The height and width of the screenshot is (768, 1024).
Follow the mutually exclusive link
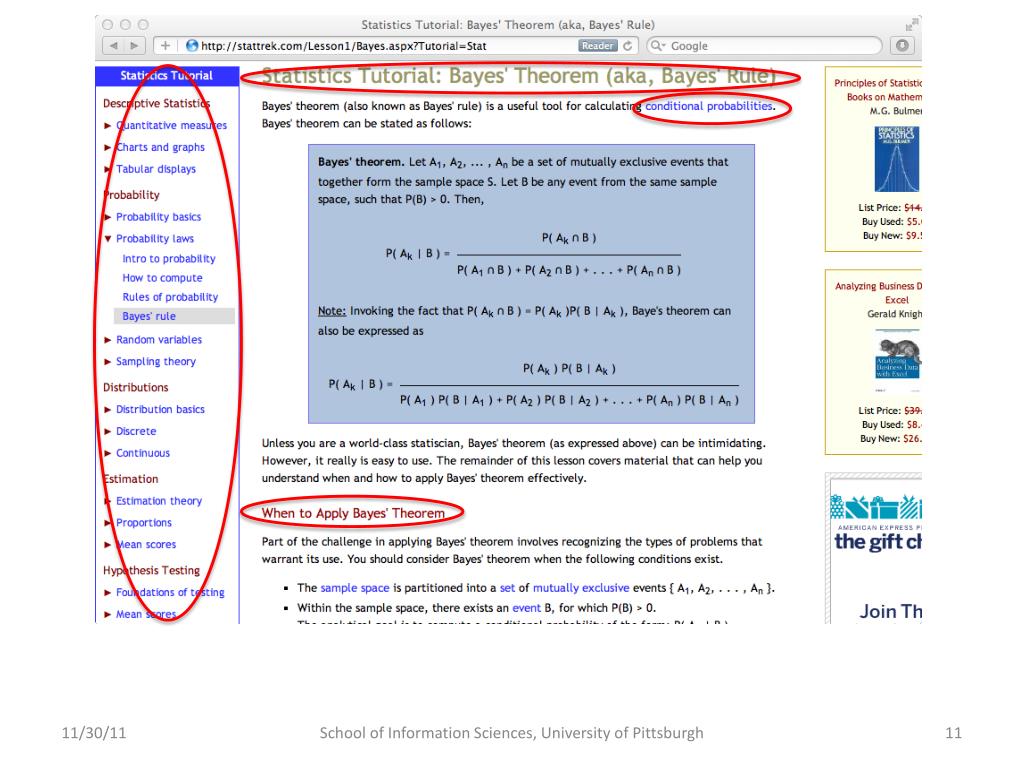point(581,588)
